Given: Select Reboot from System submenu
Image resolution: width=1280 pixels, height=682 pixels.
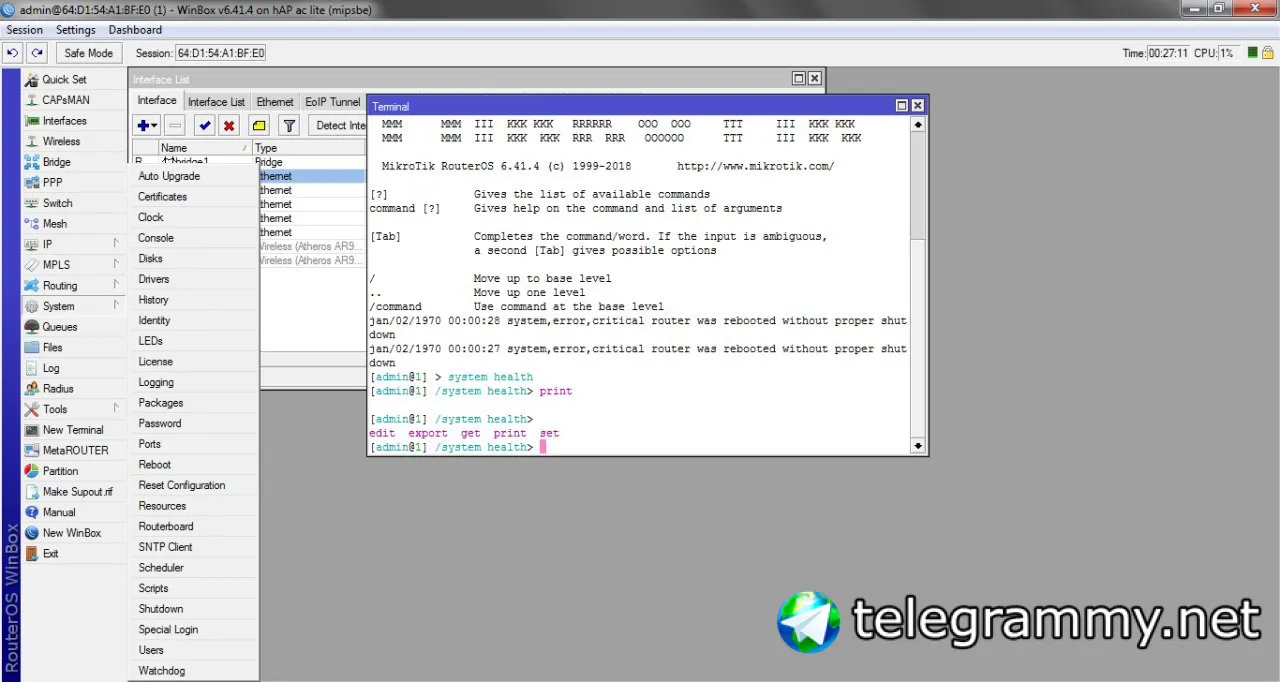Looking at the screenshot, I should [194, 465].
